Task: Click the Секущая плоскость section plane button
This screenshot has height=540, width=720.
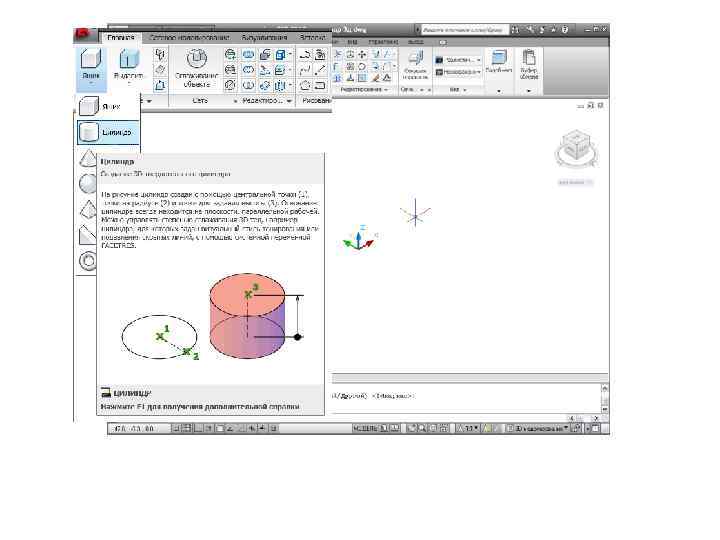Action: (416, 65)
